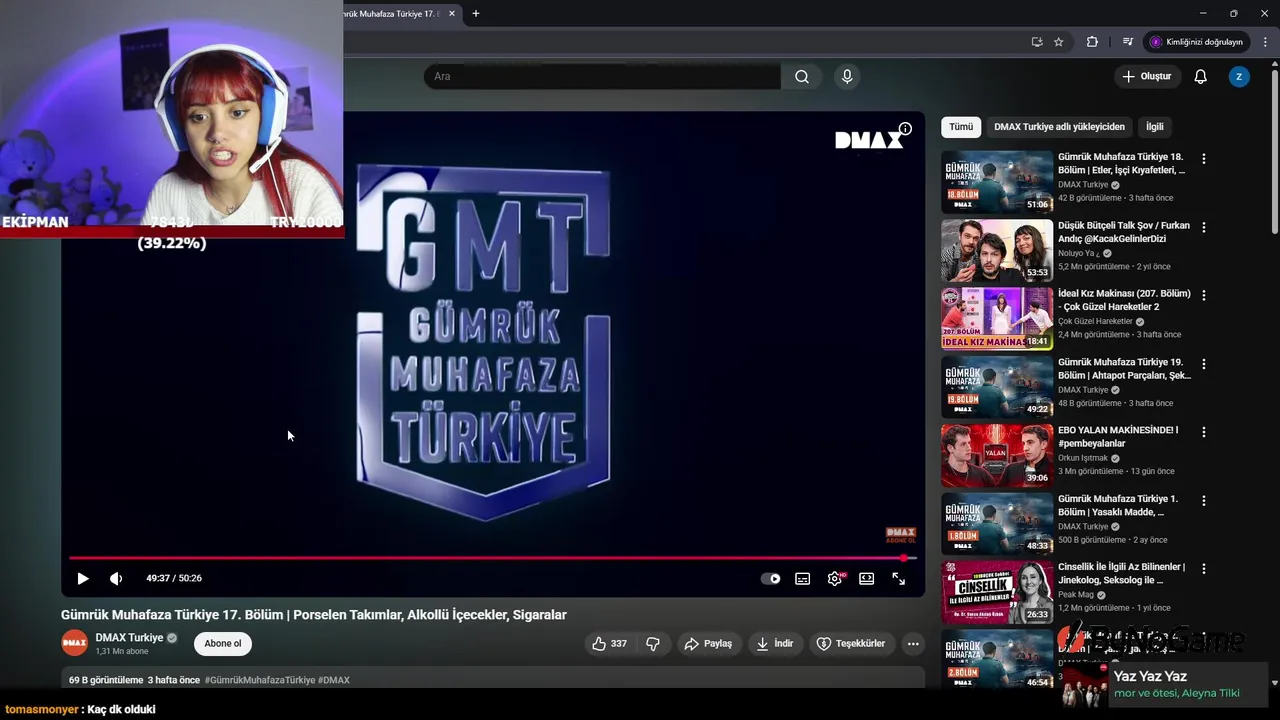Select the 'Tümü' filter chip
This screenshot has height=720, width=1280.
[x=961, y=127]
